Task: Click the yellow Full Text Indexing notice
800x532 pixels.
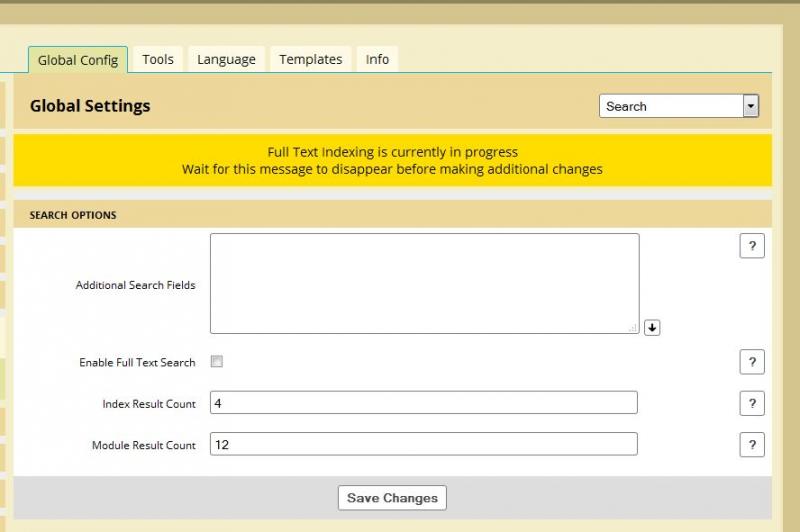Action: 392,161
